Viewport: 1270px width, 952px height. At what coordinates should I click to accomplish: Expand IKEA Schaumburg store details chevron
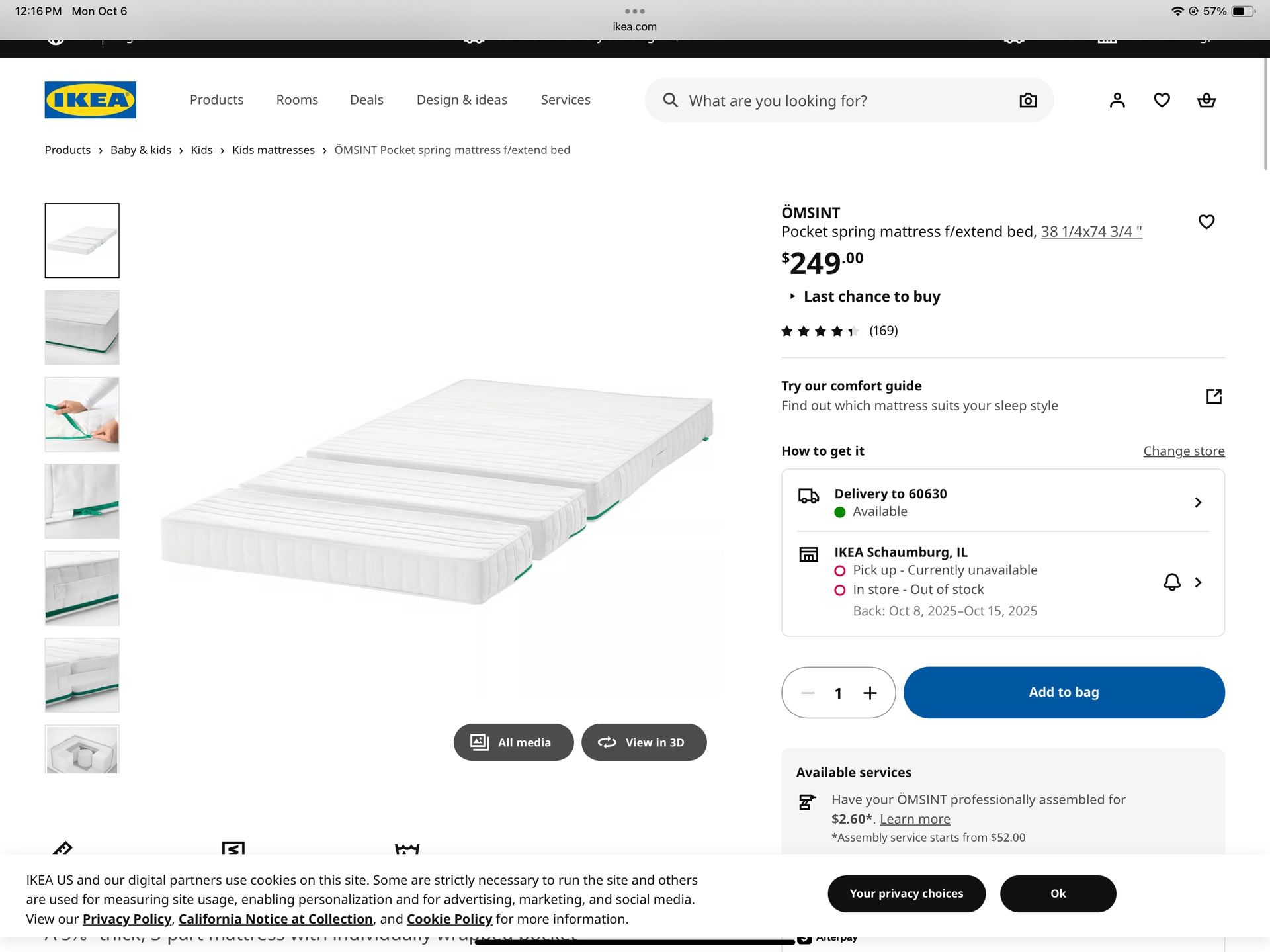[1198, 582]
